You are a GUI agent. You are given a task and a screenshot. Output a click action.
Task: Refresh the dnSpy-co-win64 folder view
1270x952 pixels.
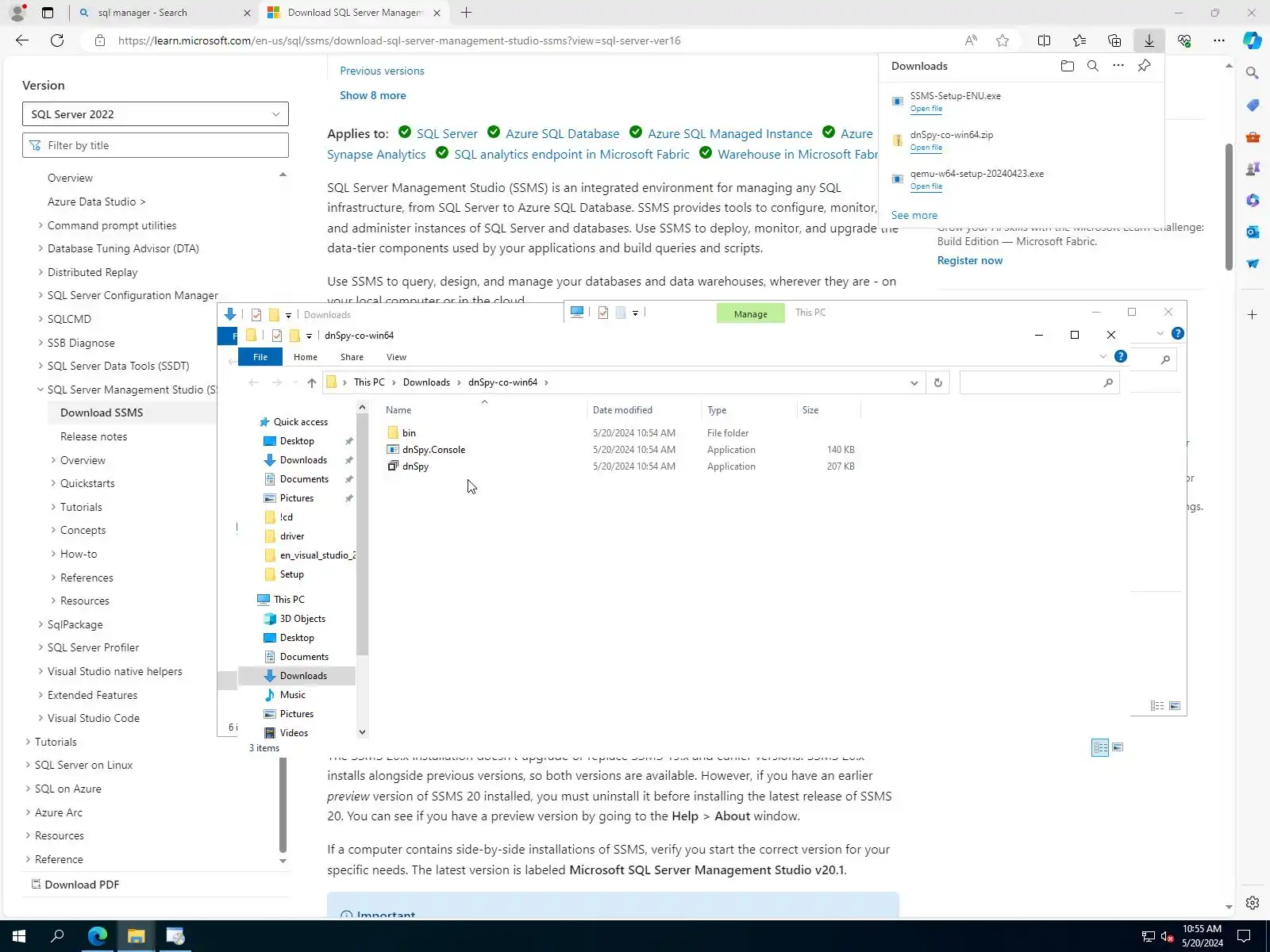(x=937, y=382)
